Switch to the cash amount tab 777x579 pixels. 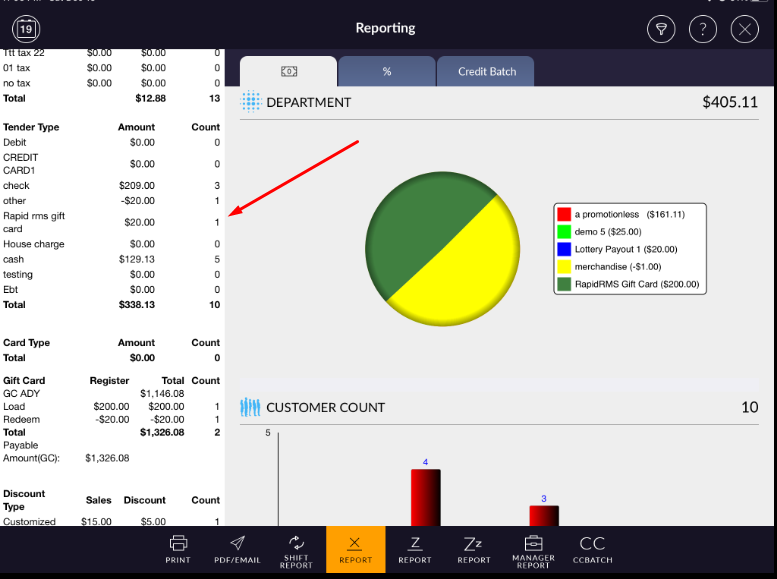point(288,72)
